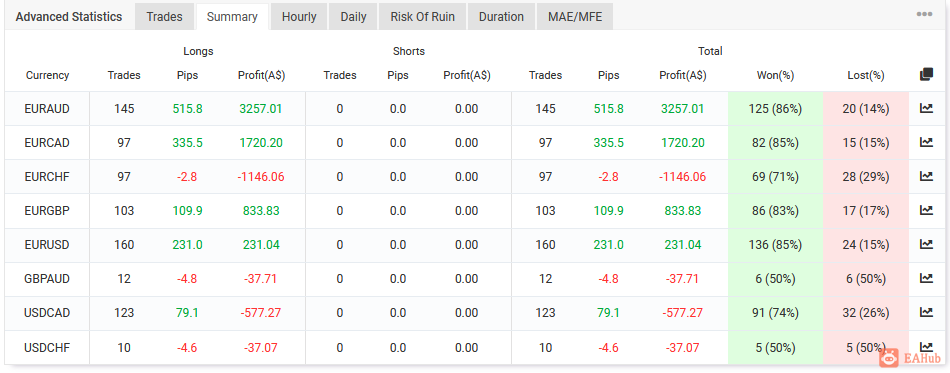Image resolution: width=950 pixels, height=373 pixels.
Task: Click the 86 (83%) won cell
Action: point(776,211)
